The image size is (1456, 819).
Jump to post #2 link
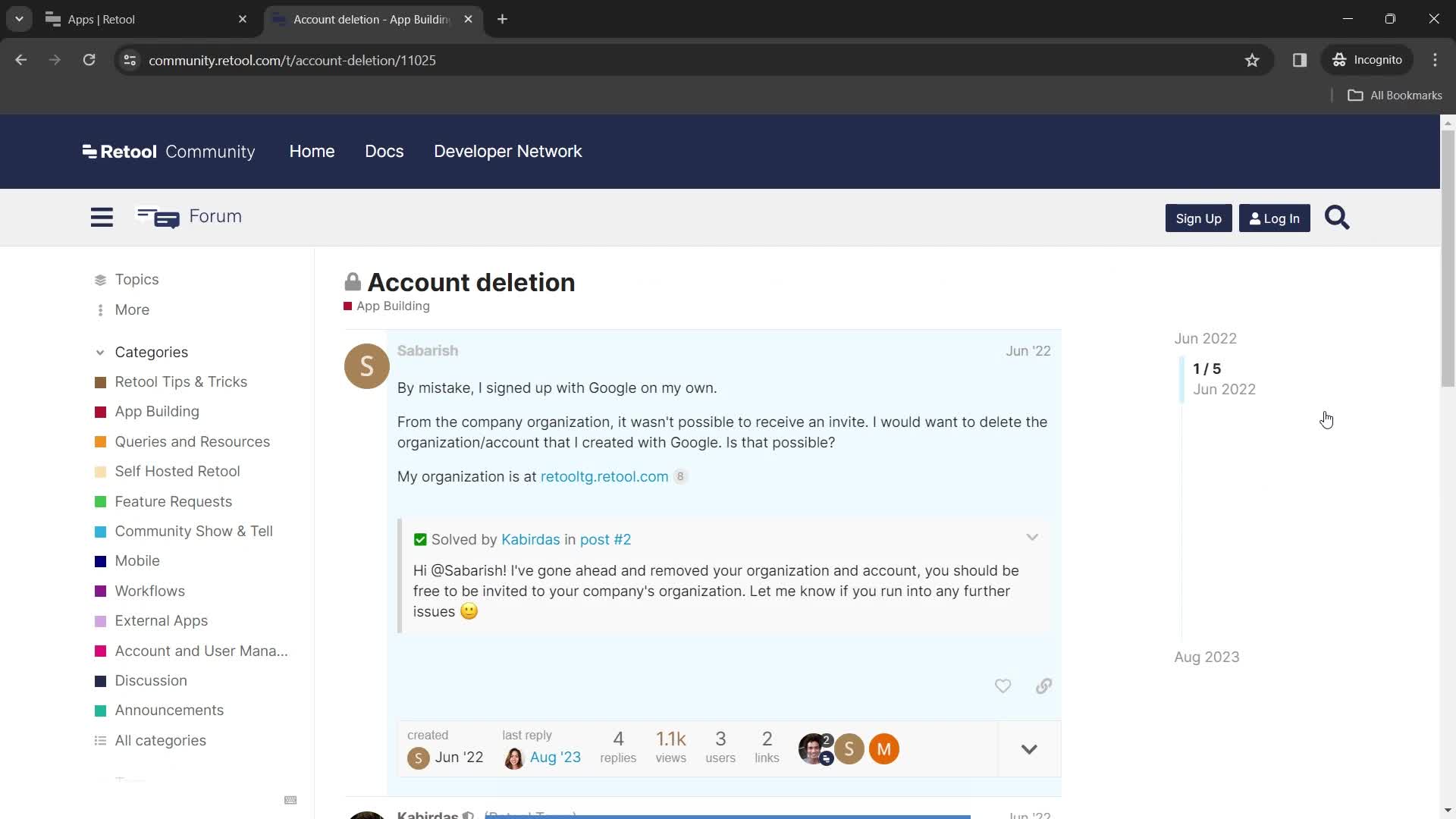click(x=605, y=539)
